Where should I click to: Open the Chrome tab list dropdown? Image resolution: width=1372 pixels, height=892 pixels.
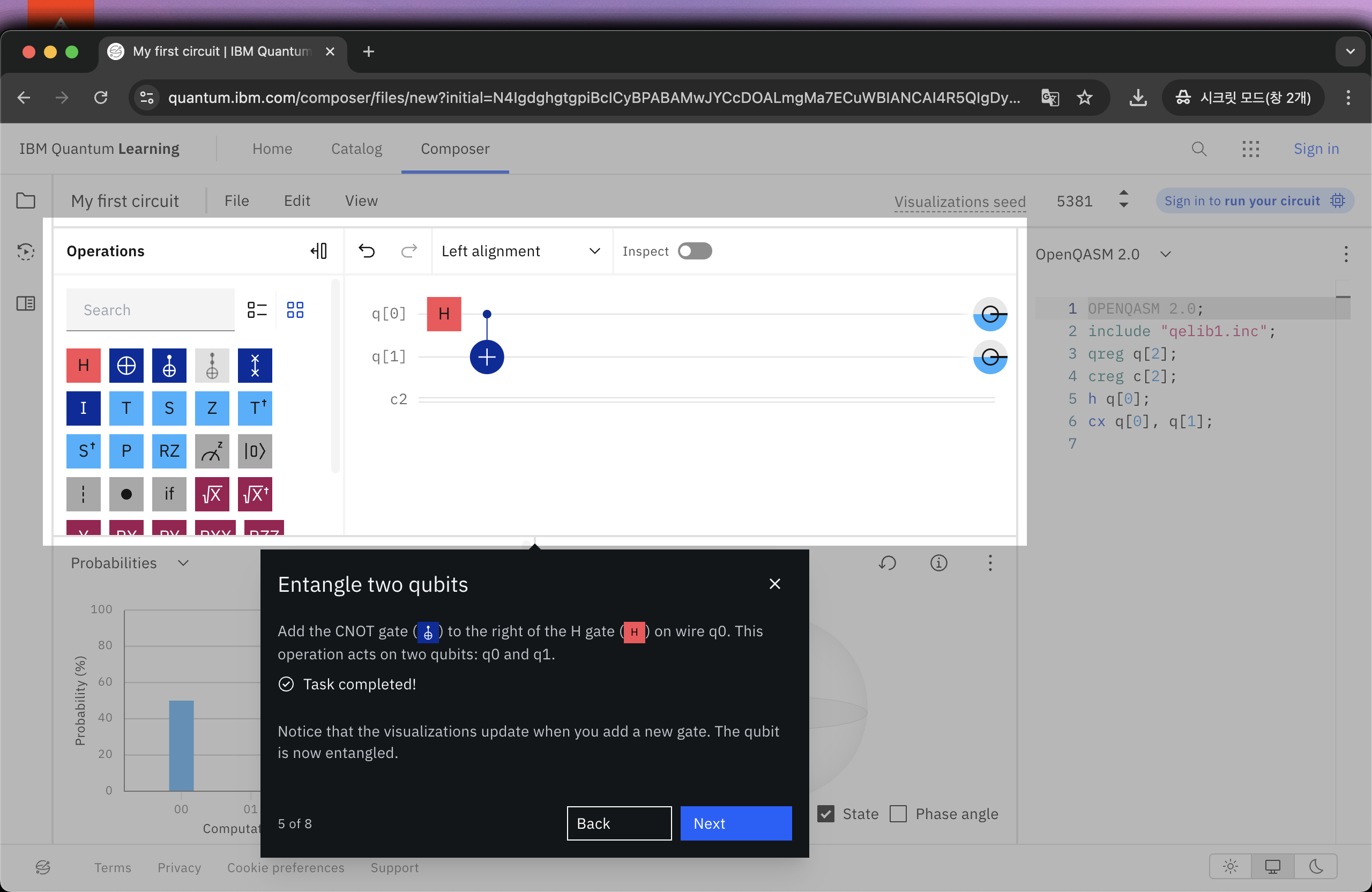click(1350, 51)
